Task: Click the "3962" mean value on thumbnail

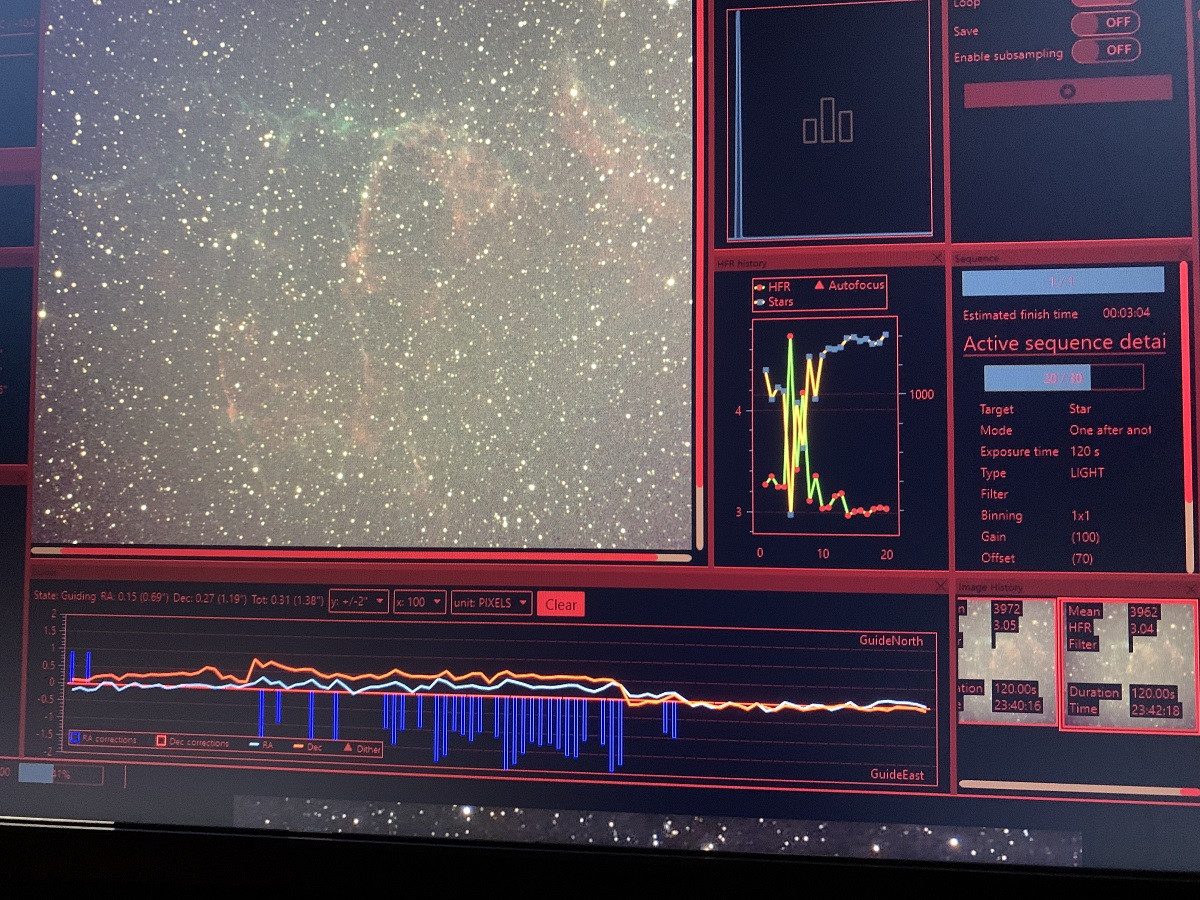Action: [1144, 612]
